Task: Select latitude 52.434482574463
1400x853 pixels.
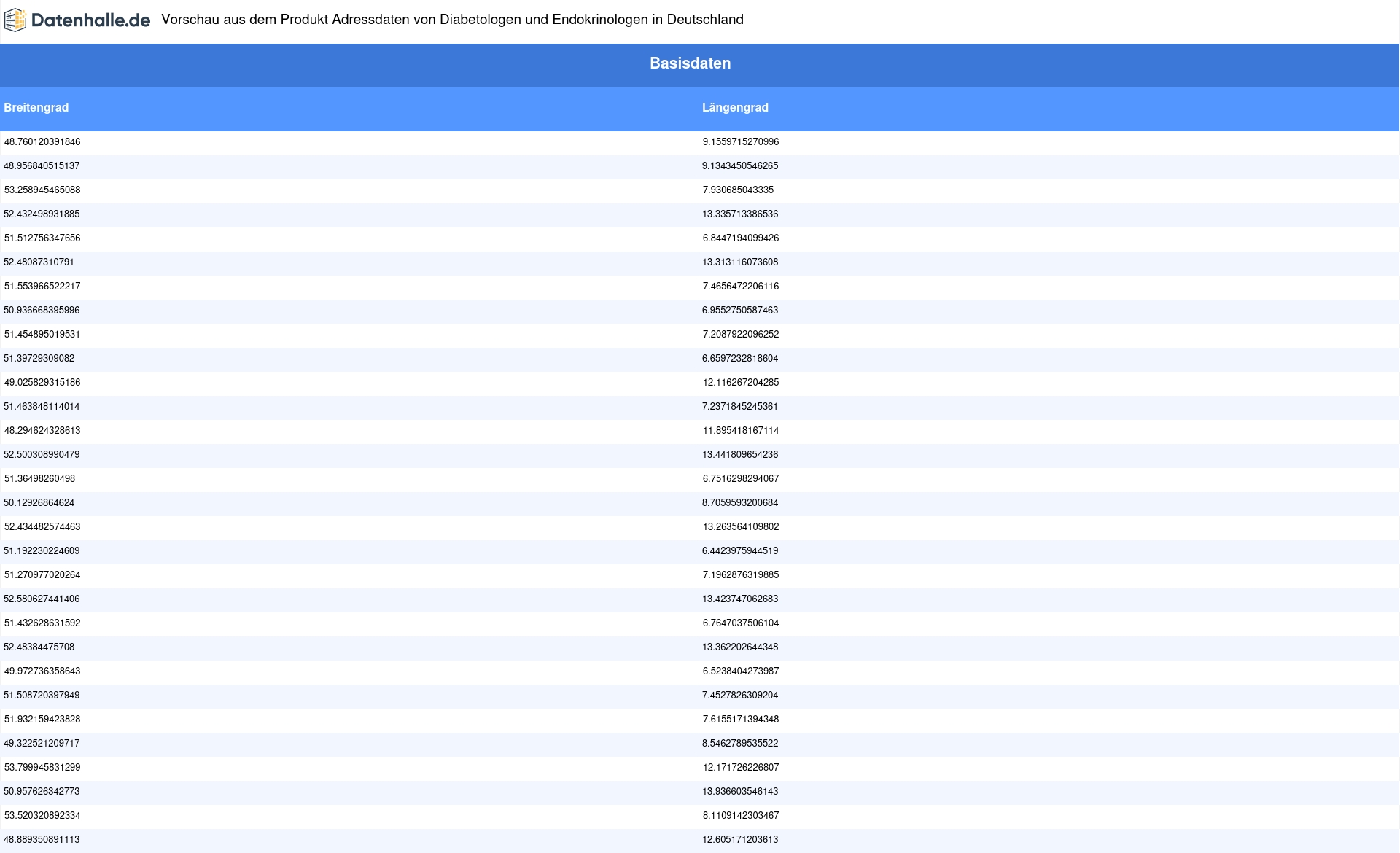Action: point(42,527)
